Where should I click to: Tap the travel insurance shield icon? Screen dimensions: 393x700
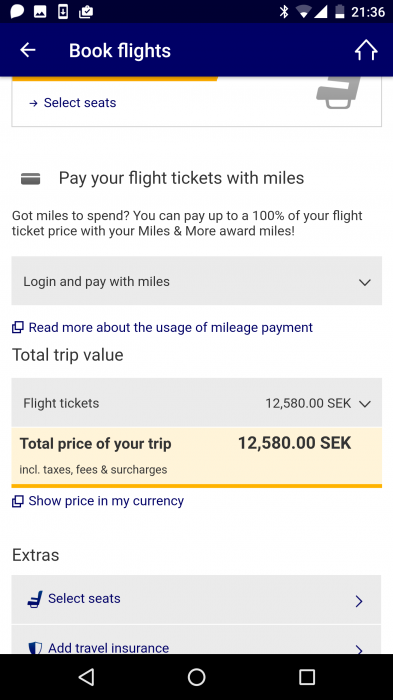35,648
